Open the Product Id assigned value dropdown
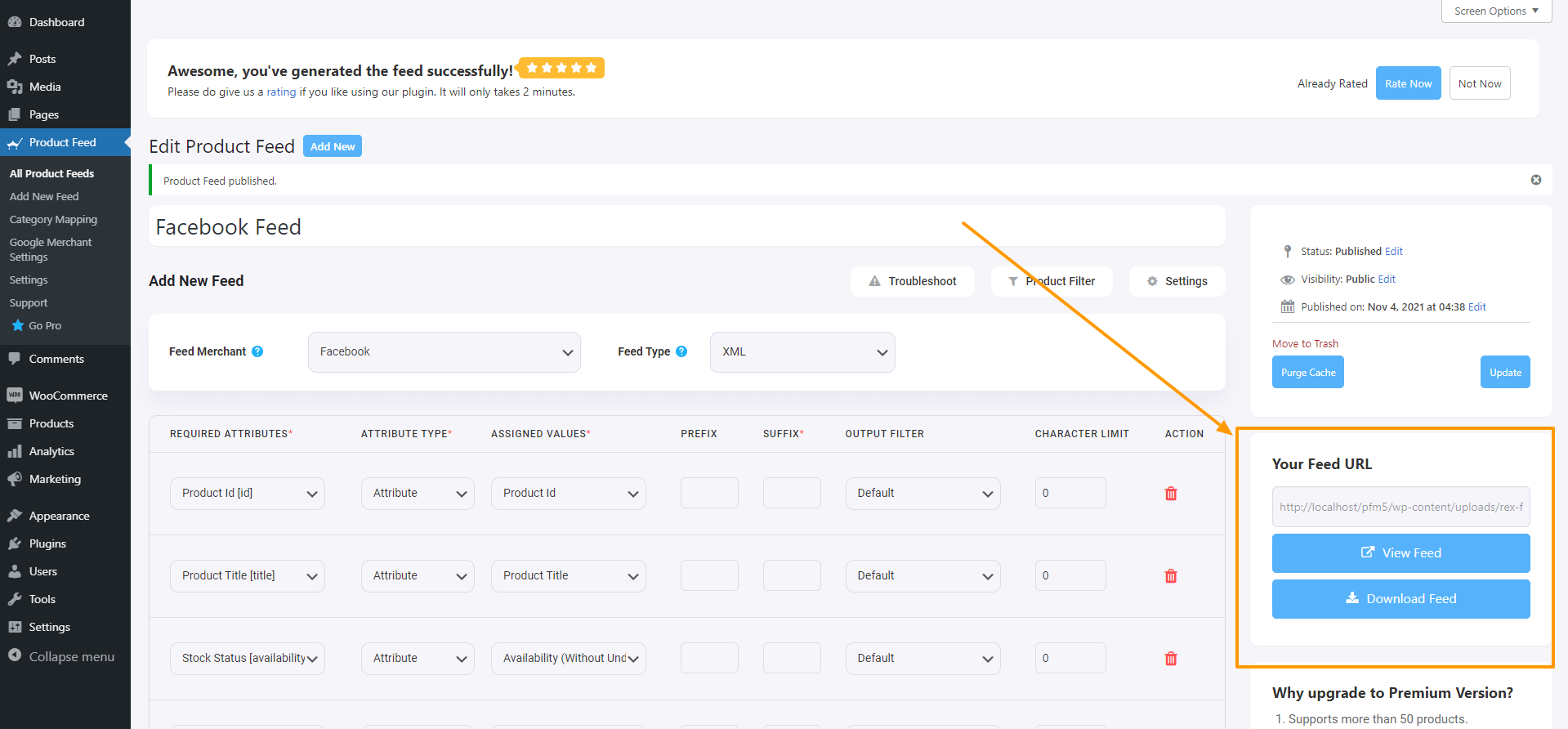 click(x=569, y=494)
